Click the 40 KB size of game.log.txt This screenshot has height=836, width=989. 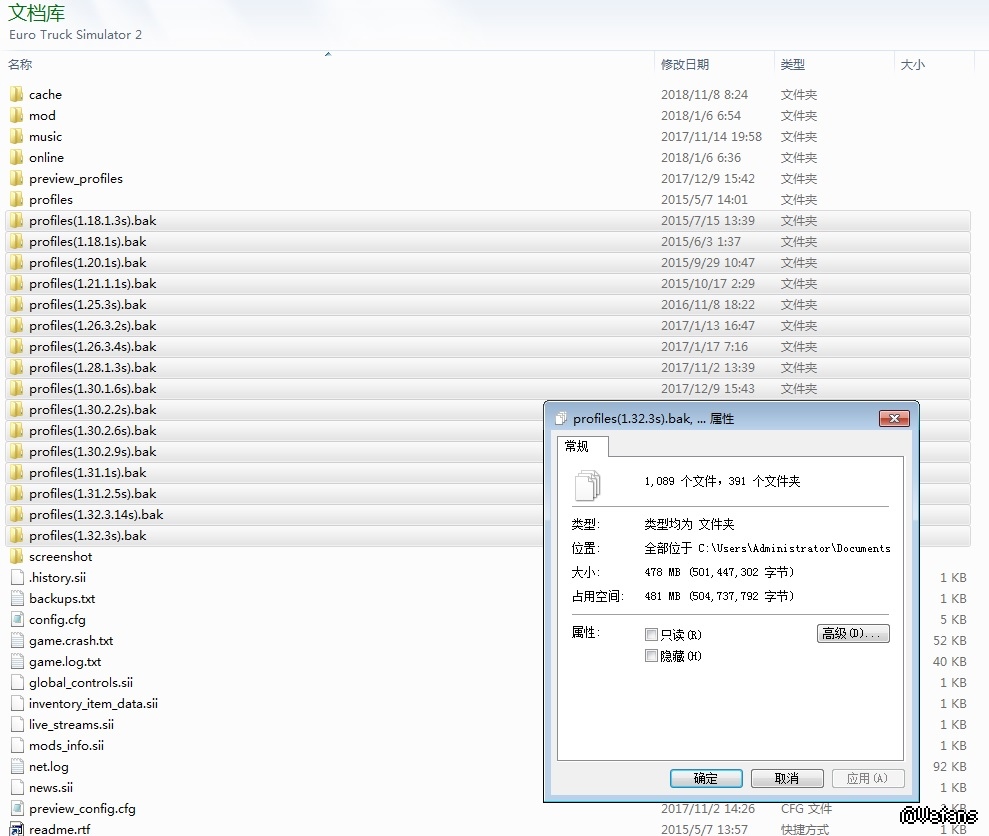(949, 662)
